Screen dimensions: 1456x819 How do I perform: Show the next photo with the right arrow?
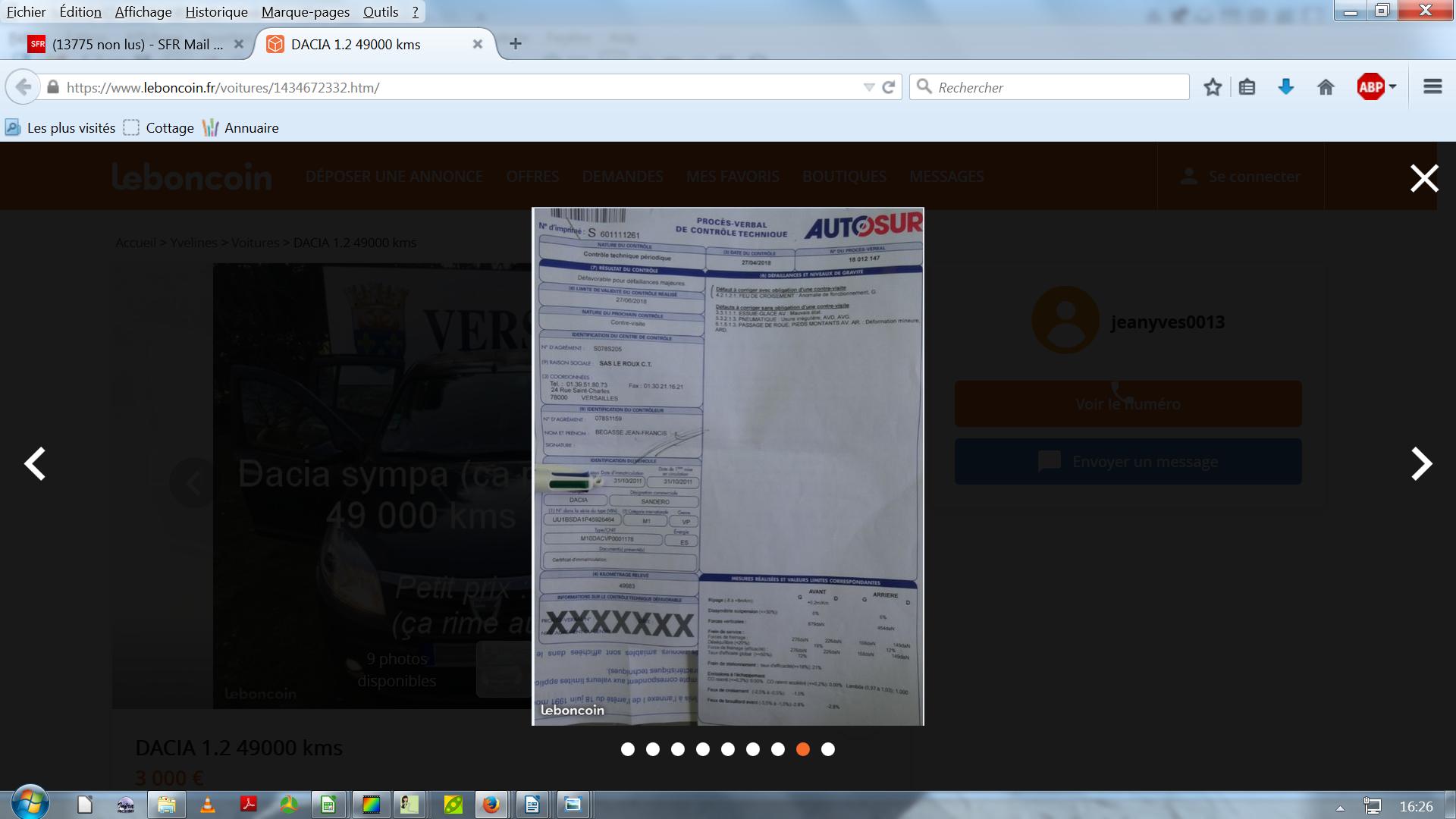1421,463
